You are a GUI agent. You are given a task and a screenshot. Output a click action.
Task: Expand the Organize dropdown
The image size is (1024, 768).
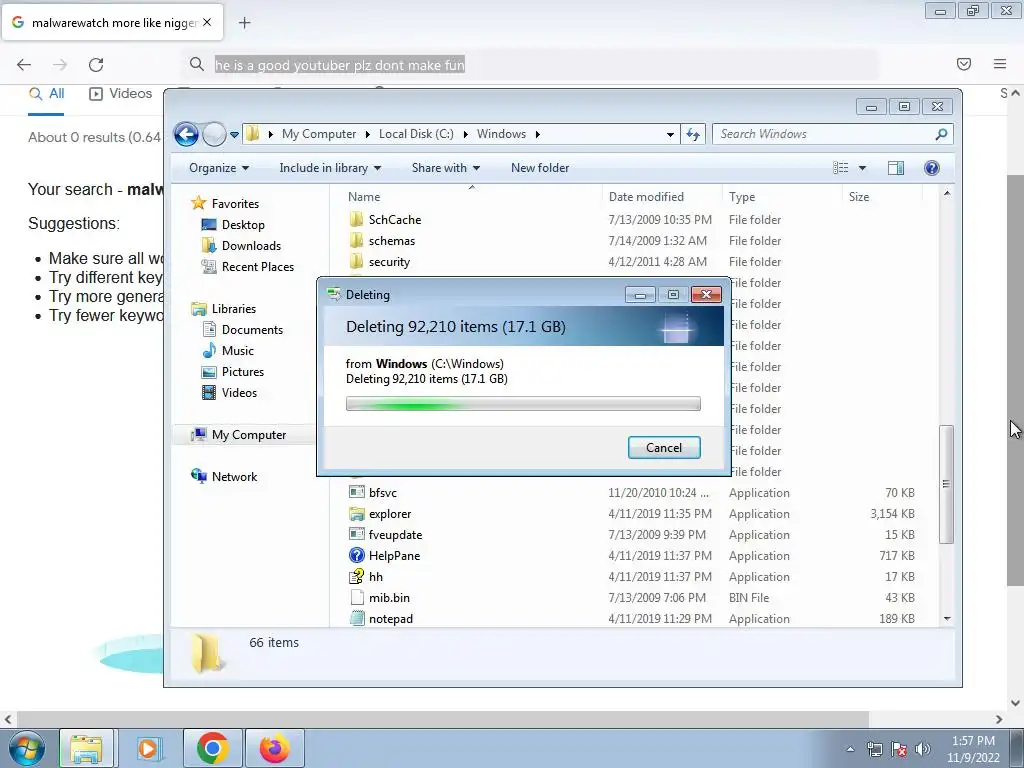[219, 168]
